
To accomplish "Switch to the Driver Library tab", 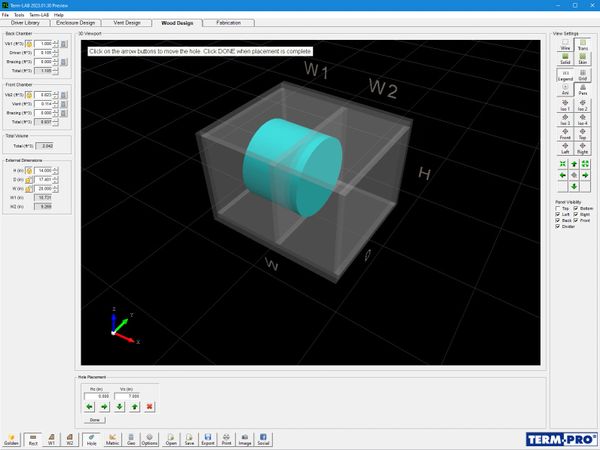I will pyautogui.click(x=25, y=23).
